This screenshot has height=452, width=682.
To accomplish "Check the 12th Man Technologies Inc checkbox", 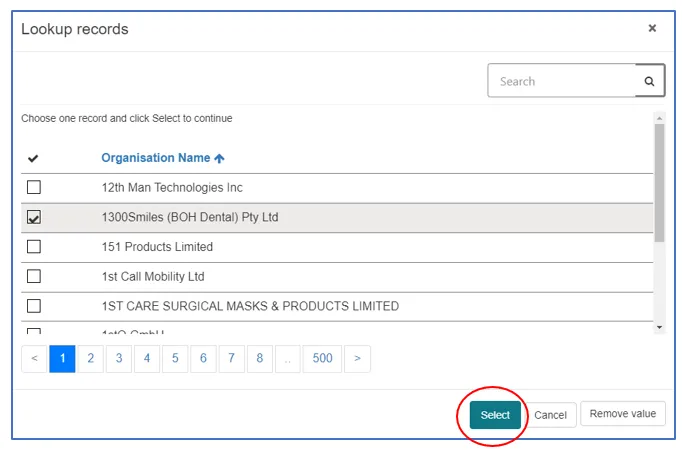I will (x=34, y=187).
